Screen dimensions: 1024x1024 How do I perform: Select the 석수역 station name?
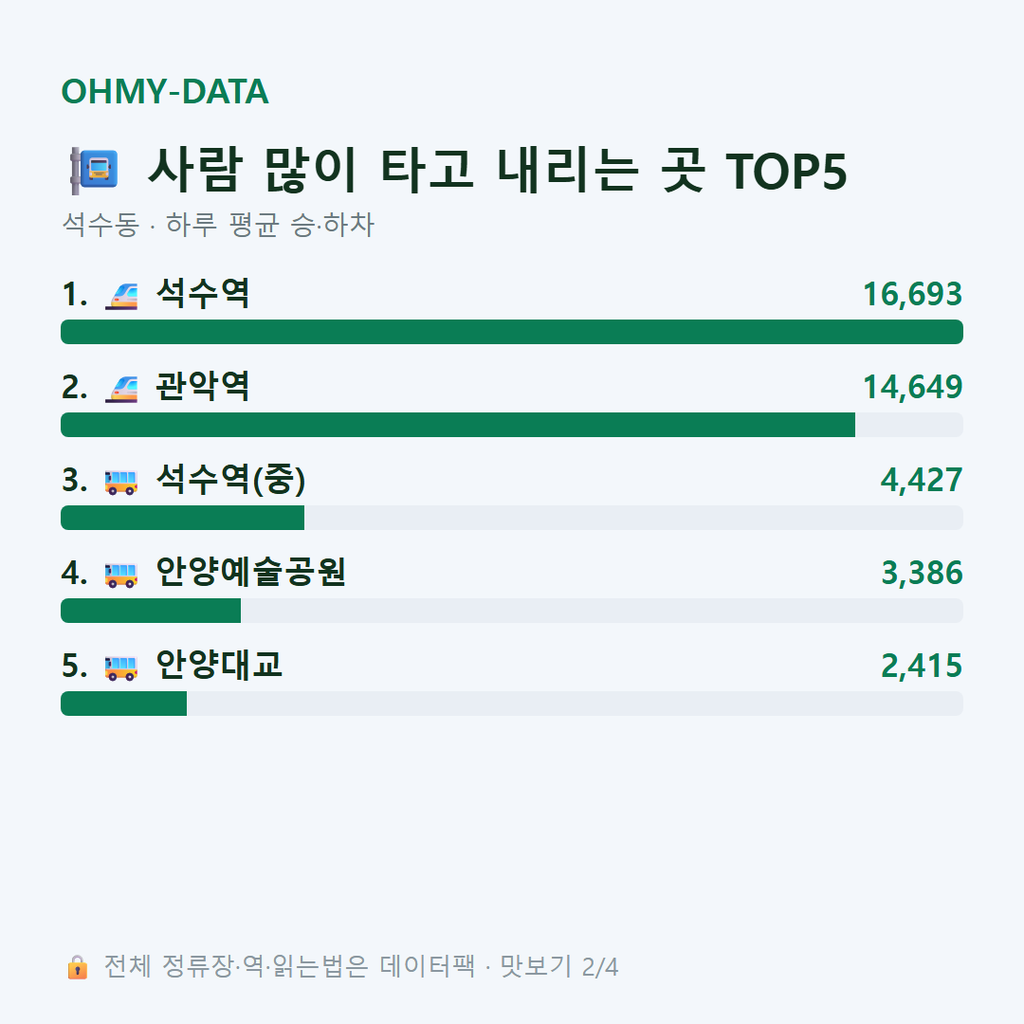202,294
